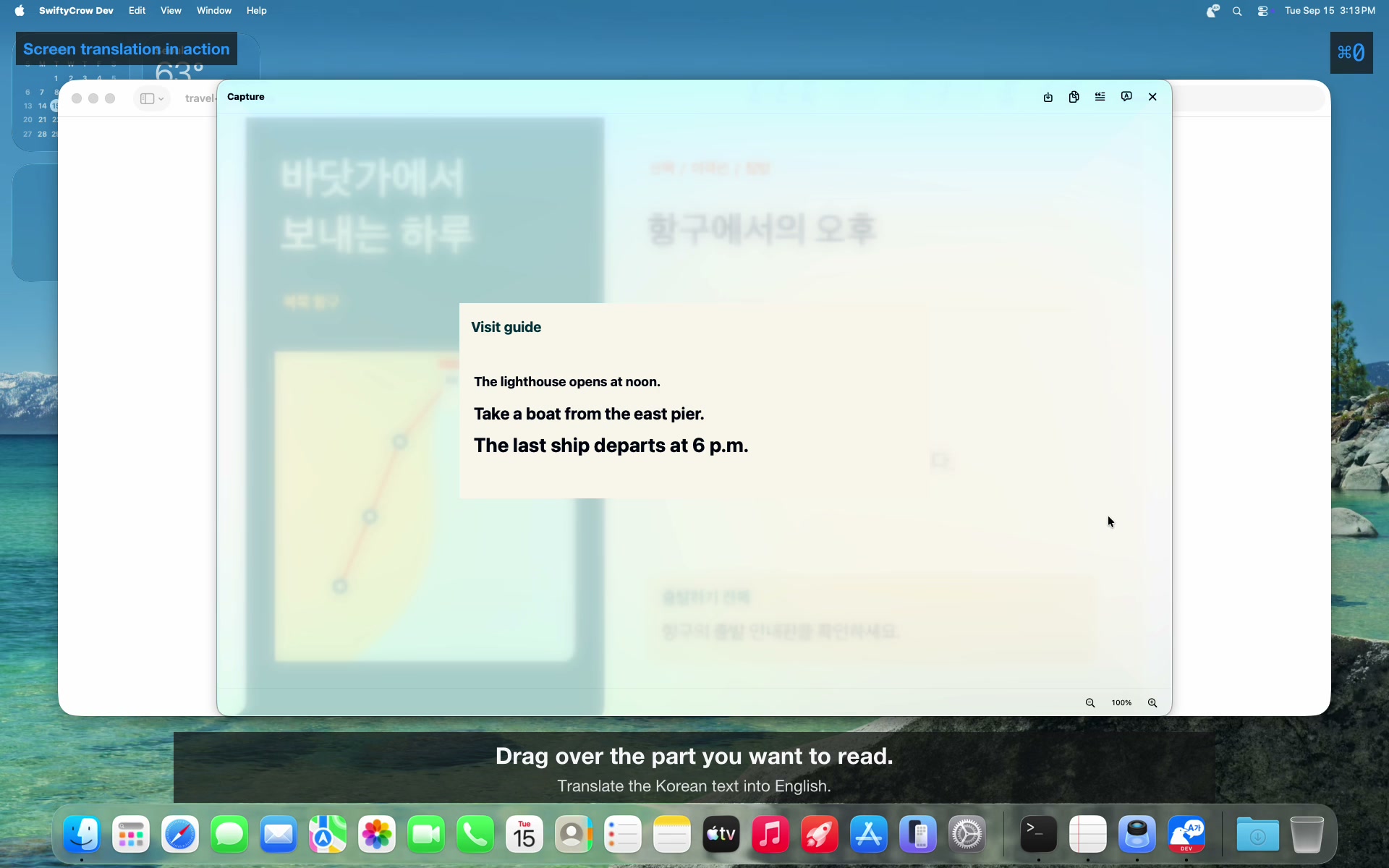Click the translate speech bubble icon
The image size is (1389, 868).
pos(1126,97)
